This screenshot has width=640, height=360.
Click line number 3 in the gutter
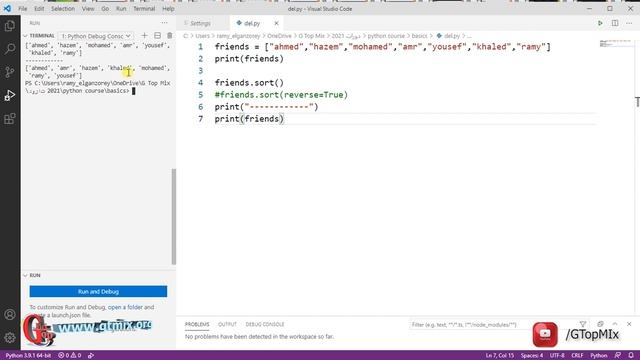(x=200, y=71)
